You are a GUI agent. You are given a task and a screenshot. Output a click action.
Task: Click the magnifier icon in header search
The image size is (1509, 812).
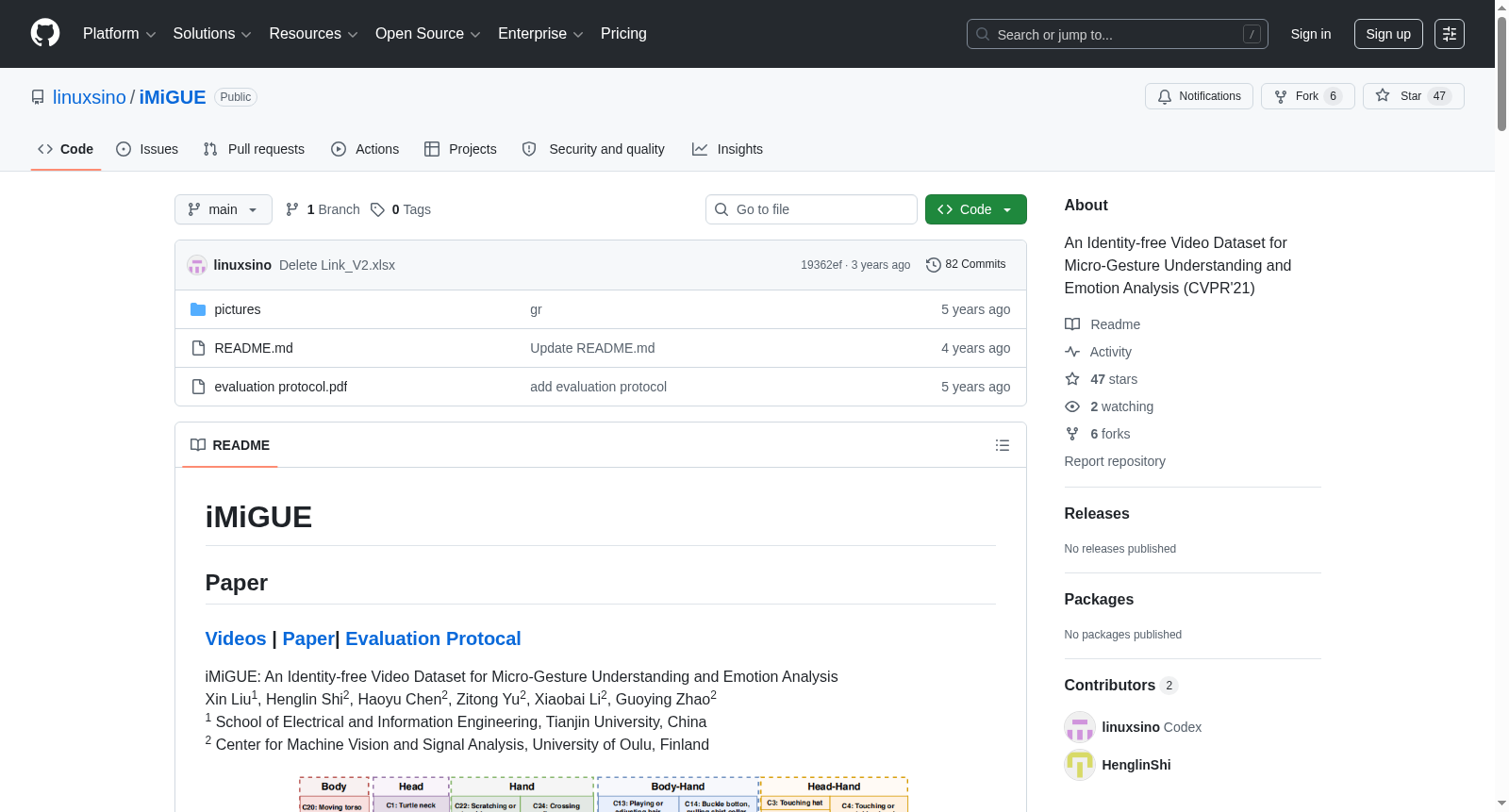pyautogui.click(x=983, y=34)
